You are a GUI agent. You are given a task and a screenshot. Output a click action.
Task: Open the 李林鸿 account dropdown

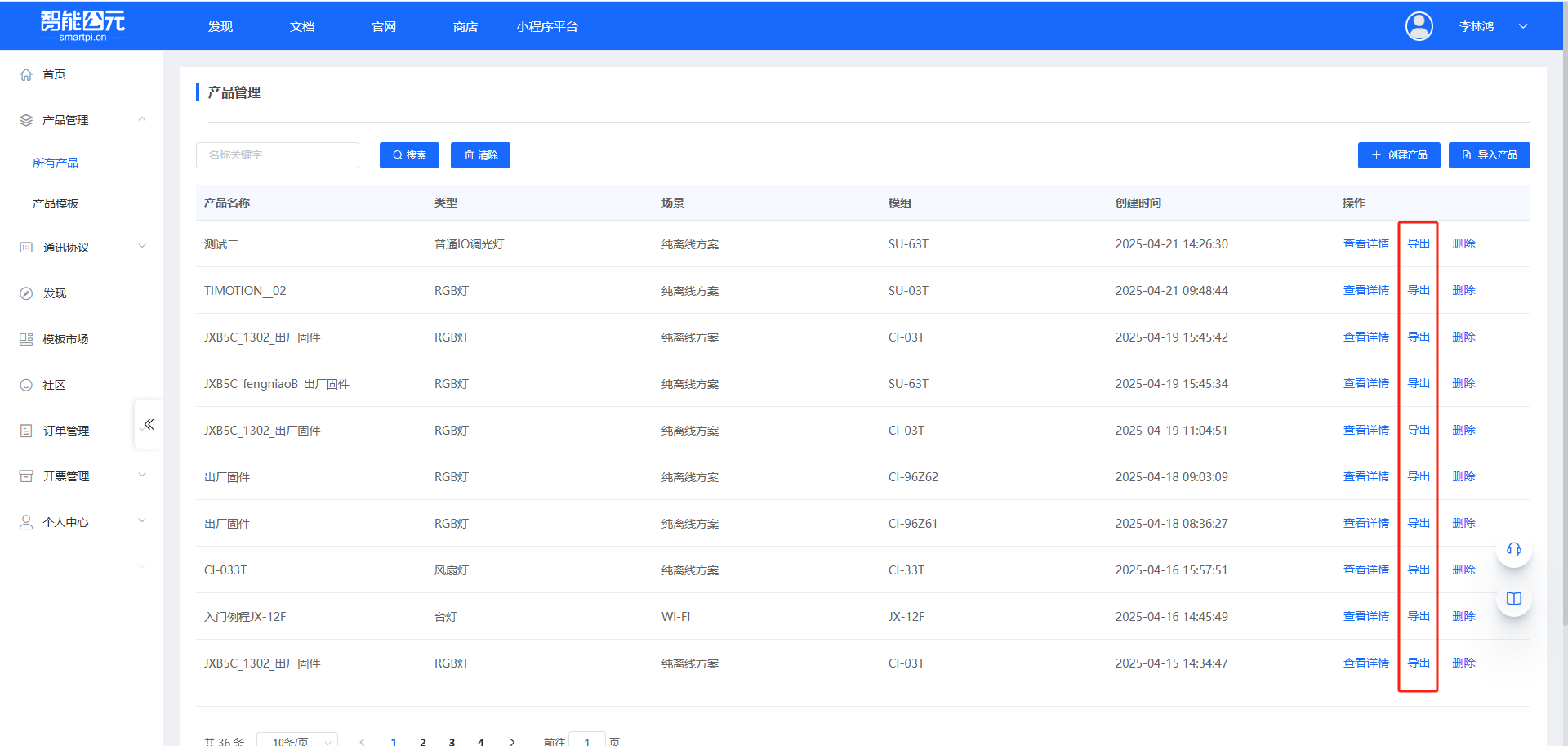pos(1522,26)
